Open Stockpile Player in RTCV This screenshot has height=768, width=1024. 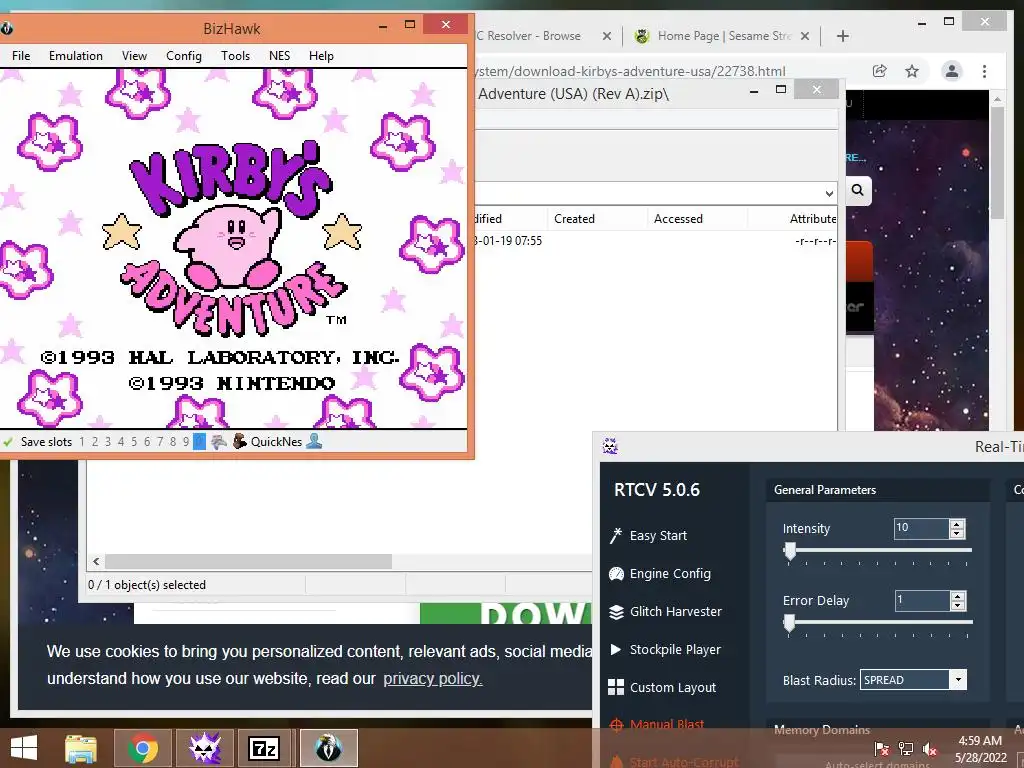pyautogui.click(x=665, y=649)
